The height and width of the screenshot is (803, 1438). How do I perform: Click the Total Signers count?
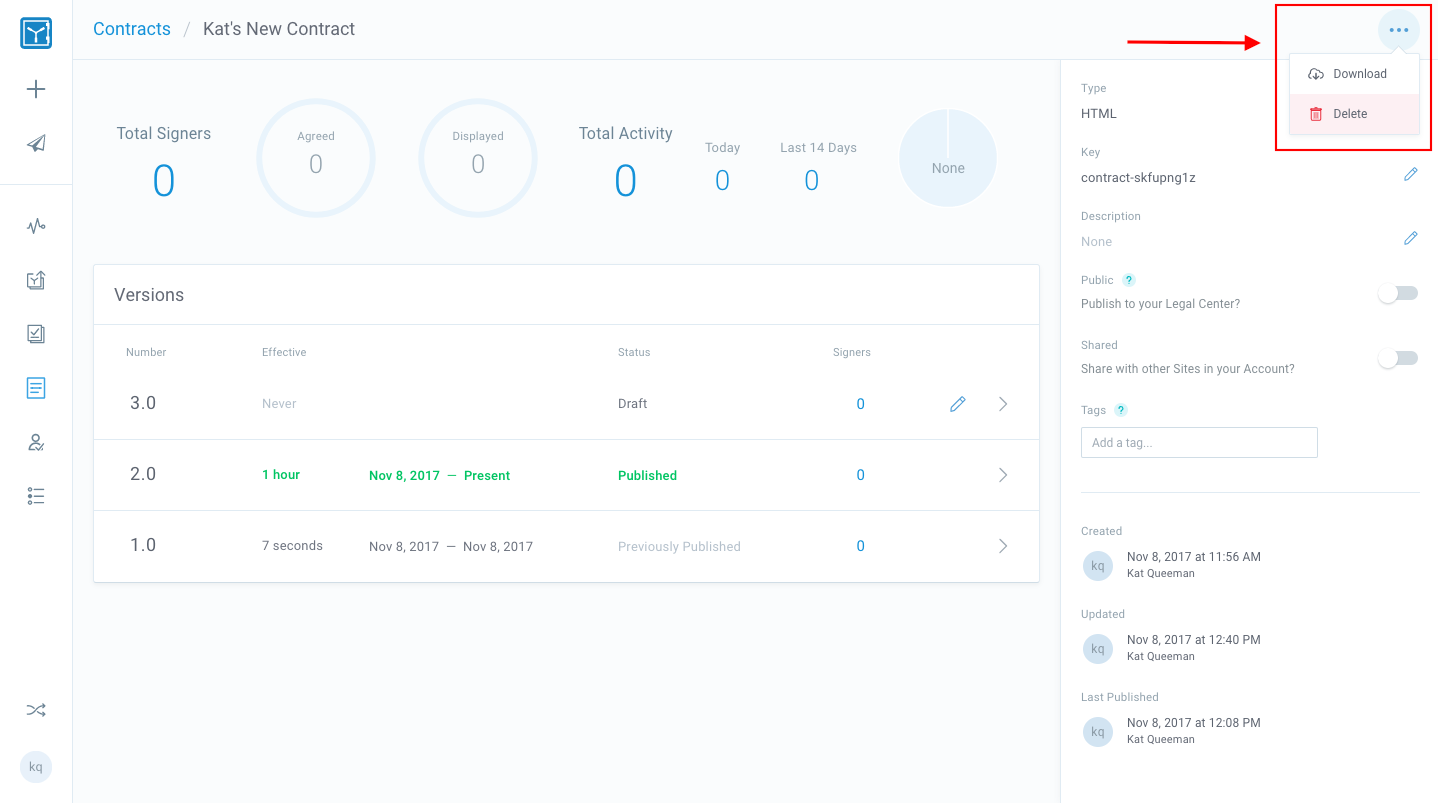pyautogui.click(x=164, y=181)
